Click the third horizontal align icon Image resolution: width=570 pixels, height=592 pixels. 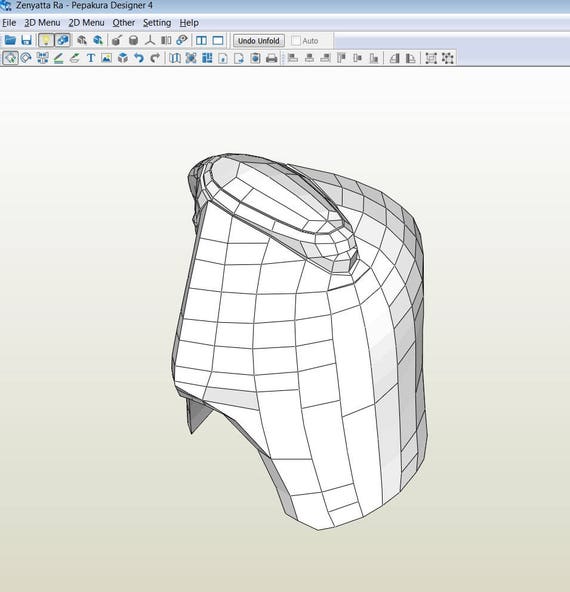pos(325,58)
